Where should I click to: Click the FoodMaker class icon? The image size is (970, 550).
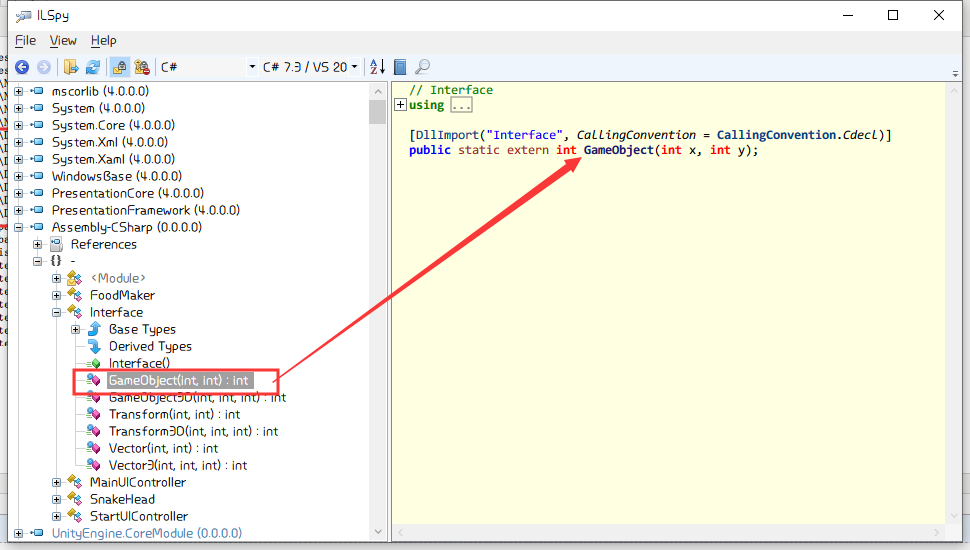tap(75, 295)
